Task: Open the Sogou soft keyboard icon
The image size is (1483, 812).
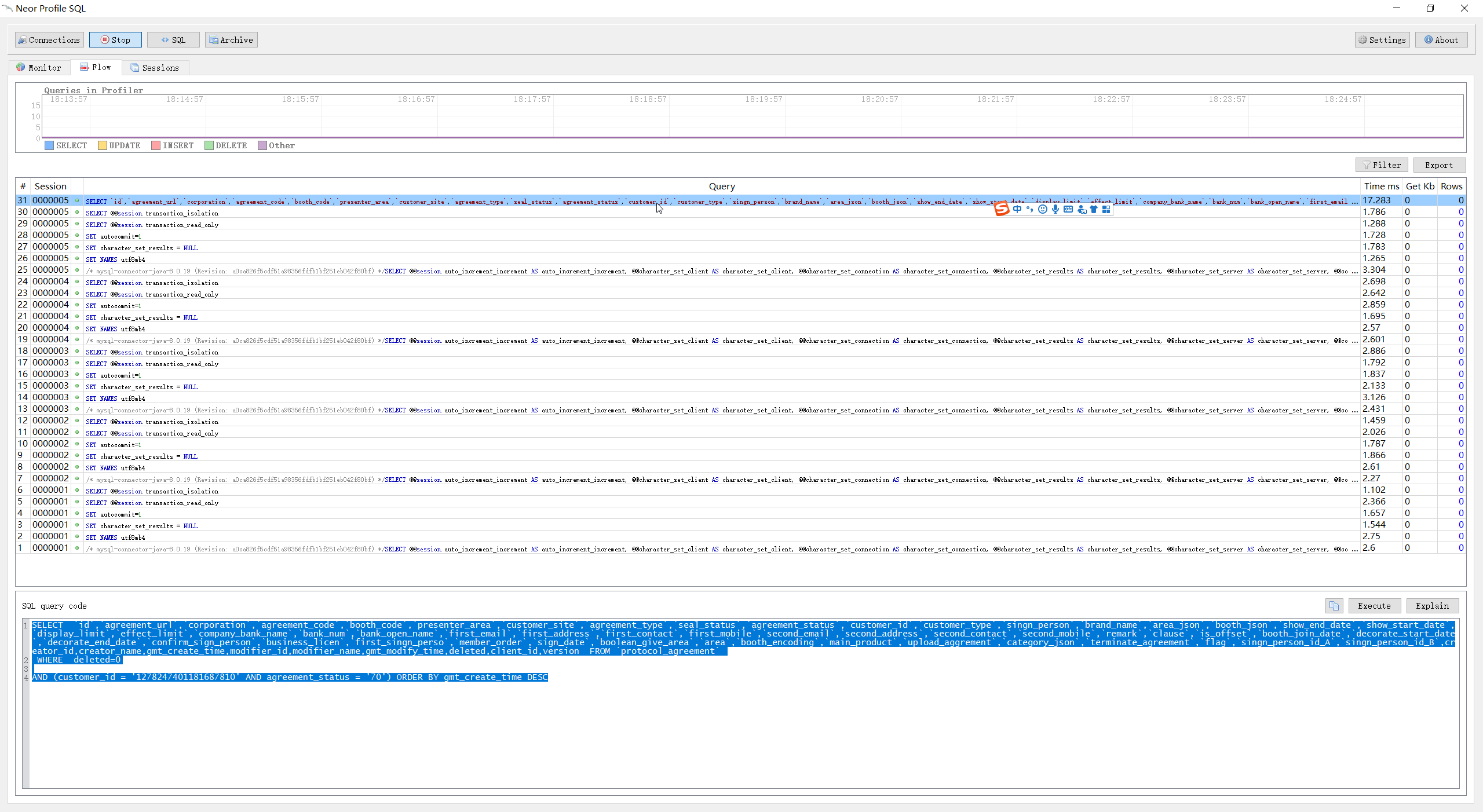Action: pyautogui.click(x=1068, y=209)
